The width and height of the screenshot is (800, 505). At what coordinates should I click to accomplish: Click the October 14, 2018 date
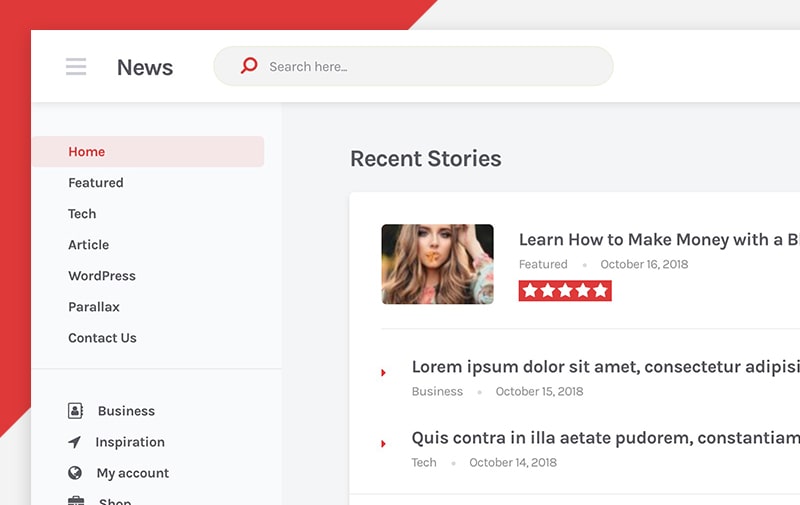513,462
